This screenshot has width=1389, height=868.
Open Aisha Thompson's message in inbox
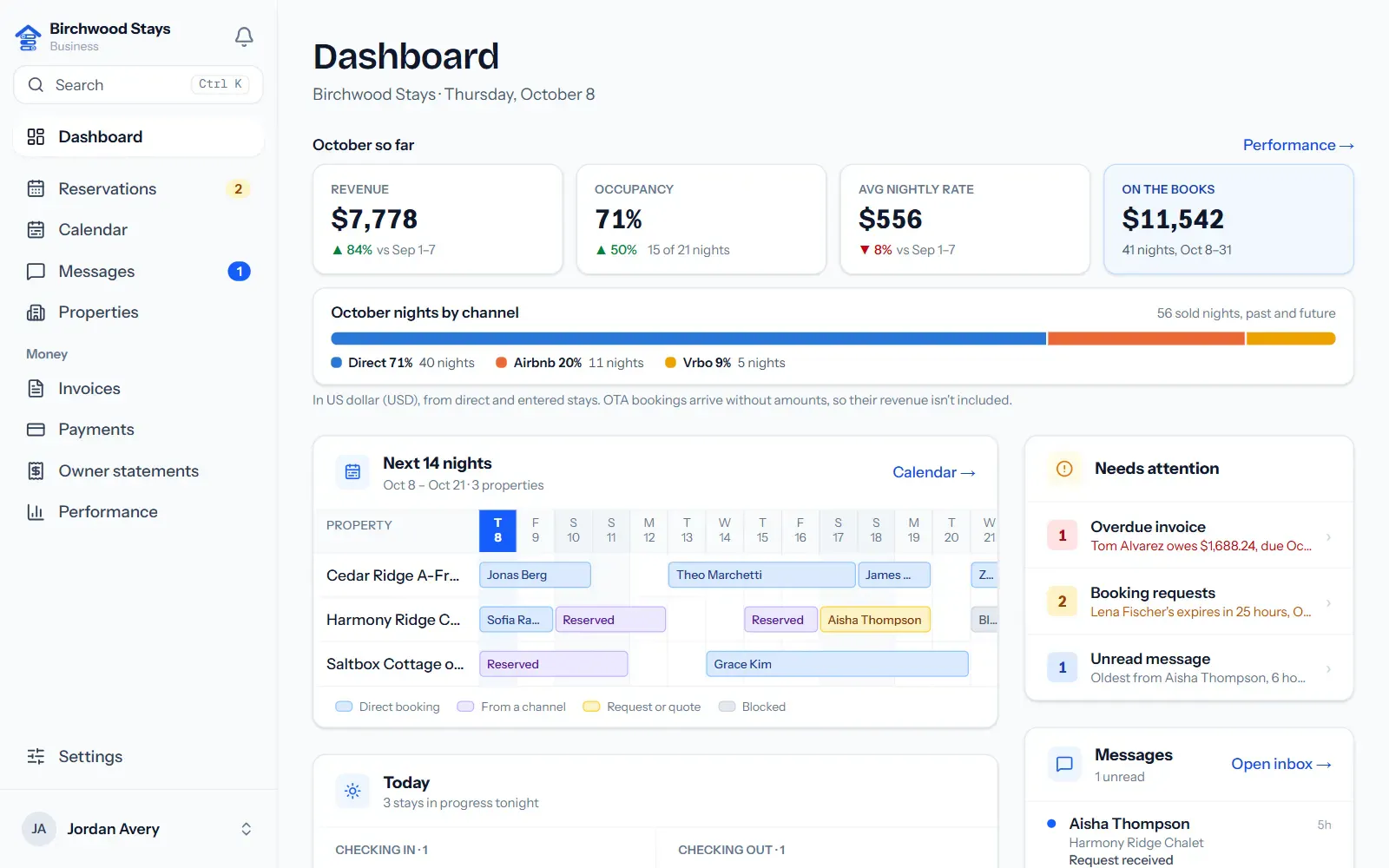(1189, 841)
